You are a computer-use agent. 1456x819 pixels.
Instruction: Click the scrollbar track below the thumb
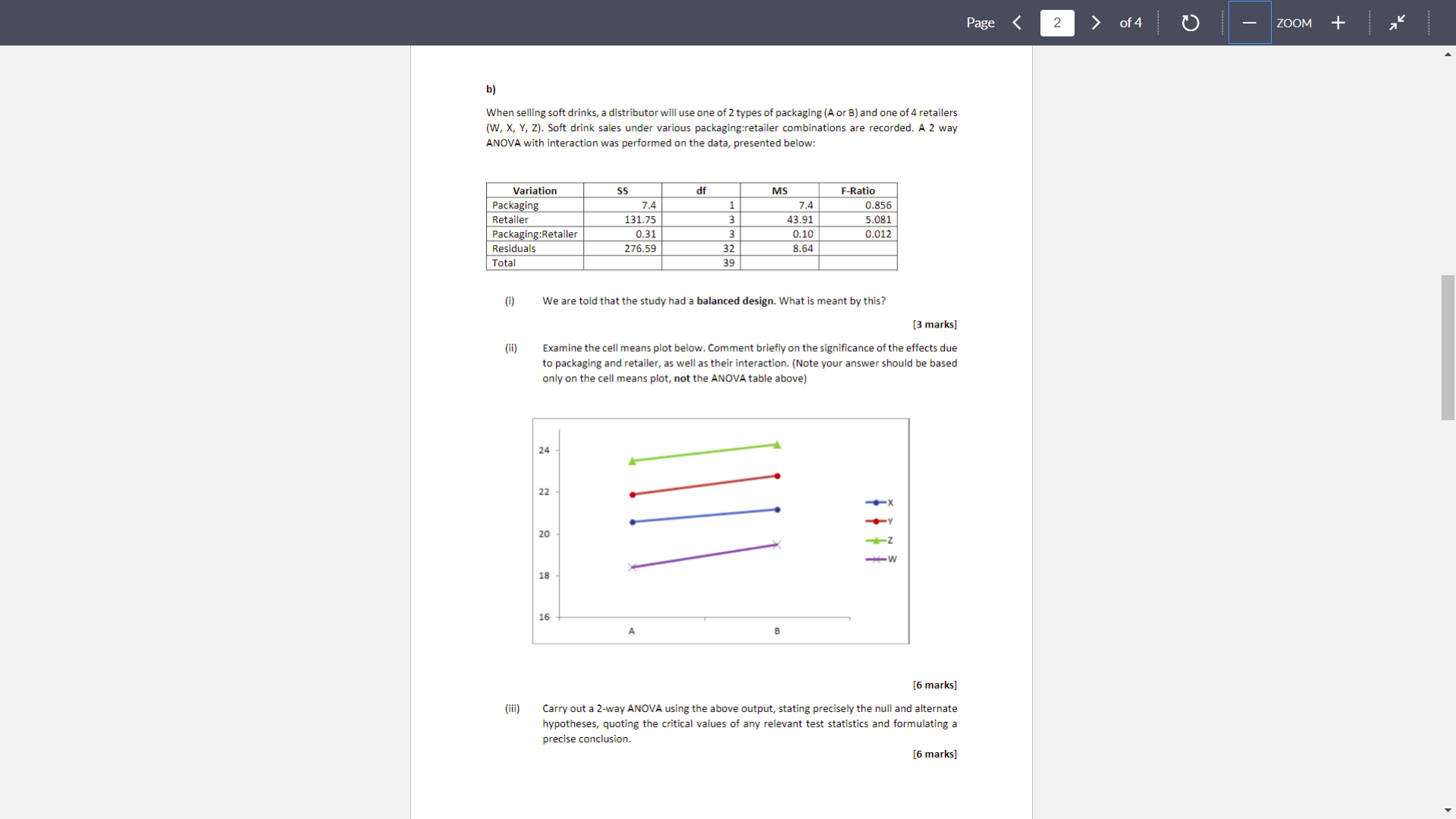click(1447, 607)
